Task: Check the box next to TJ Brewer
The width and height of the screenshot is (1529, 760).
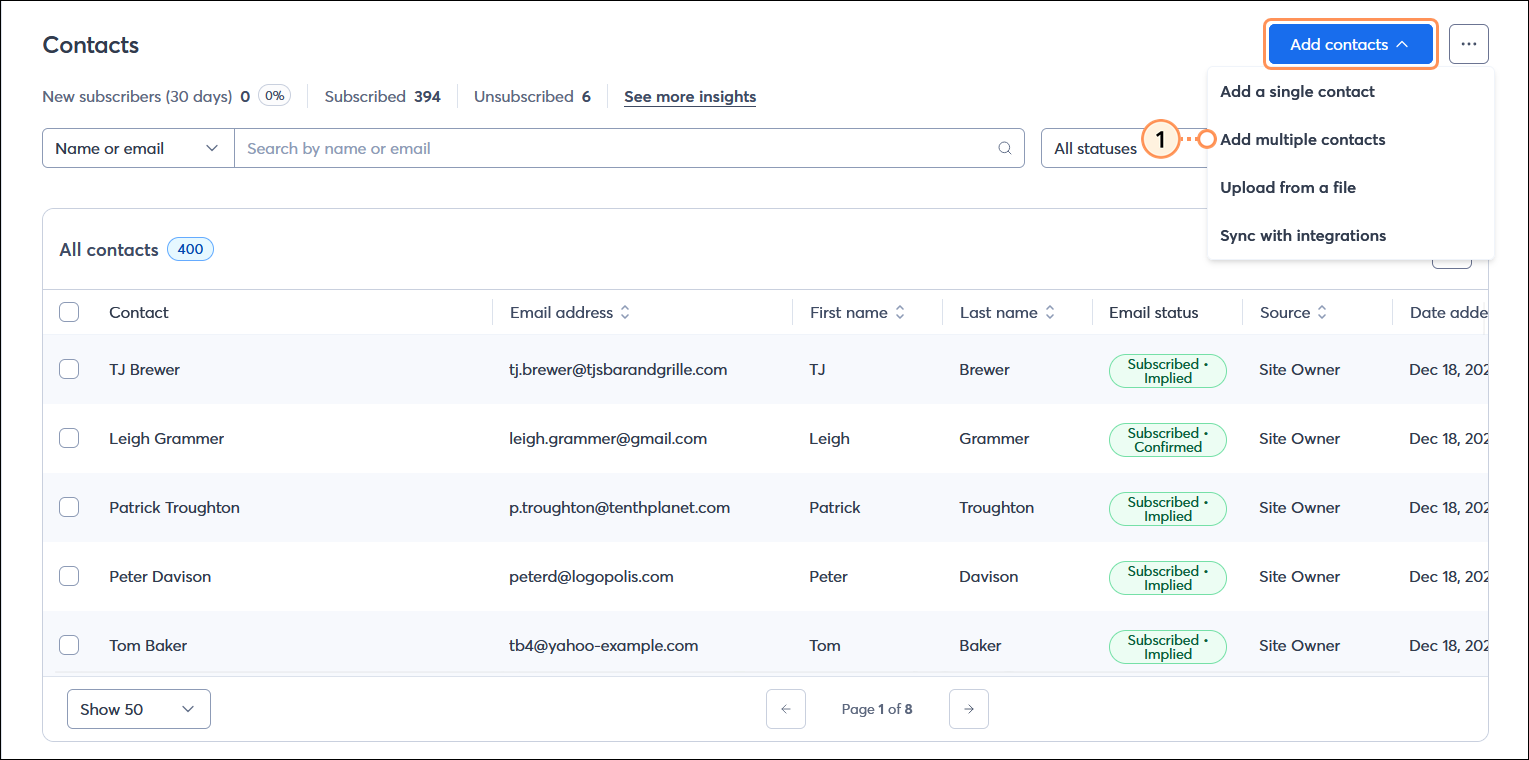Action: point(69,369)
